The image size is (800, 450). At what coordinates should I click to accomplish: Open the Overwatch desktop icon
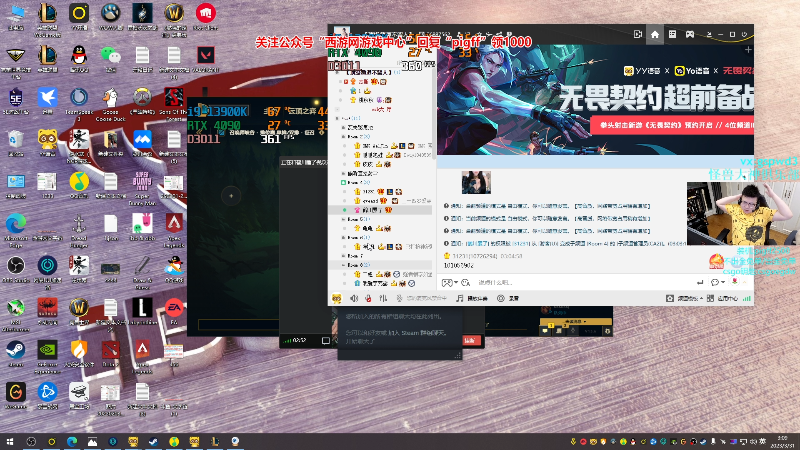[x=142, y=101]
